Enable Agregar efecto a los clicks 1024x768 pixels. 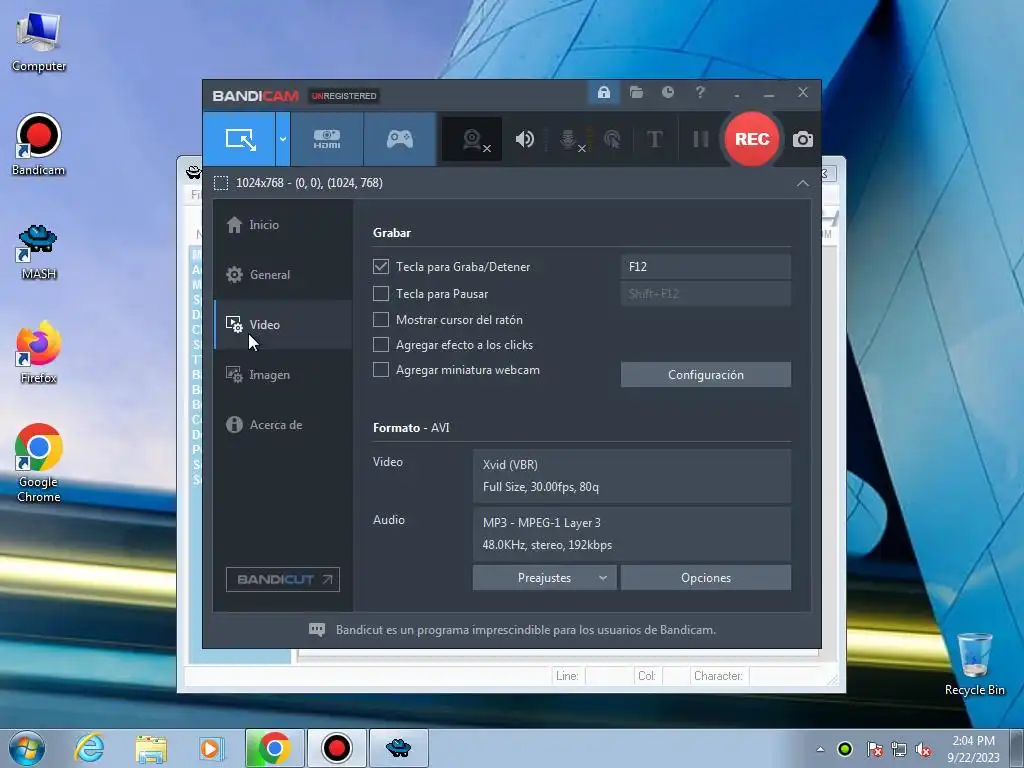point(381,344)
